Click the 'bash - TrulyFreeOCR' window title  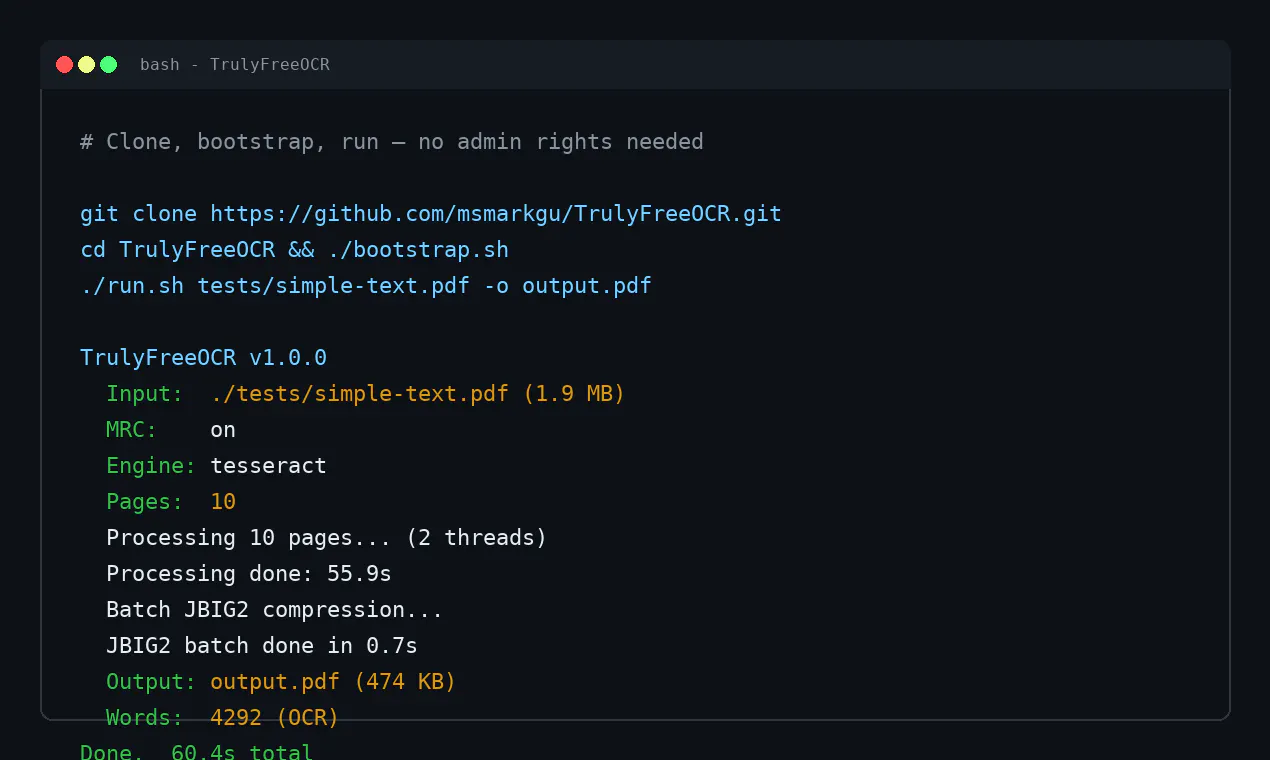tap(235, 65)
